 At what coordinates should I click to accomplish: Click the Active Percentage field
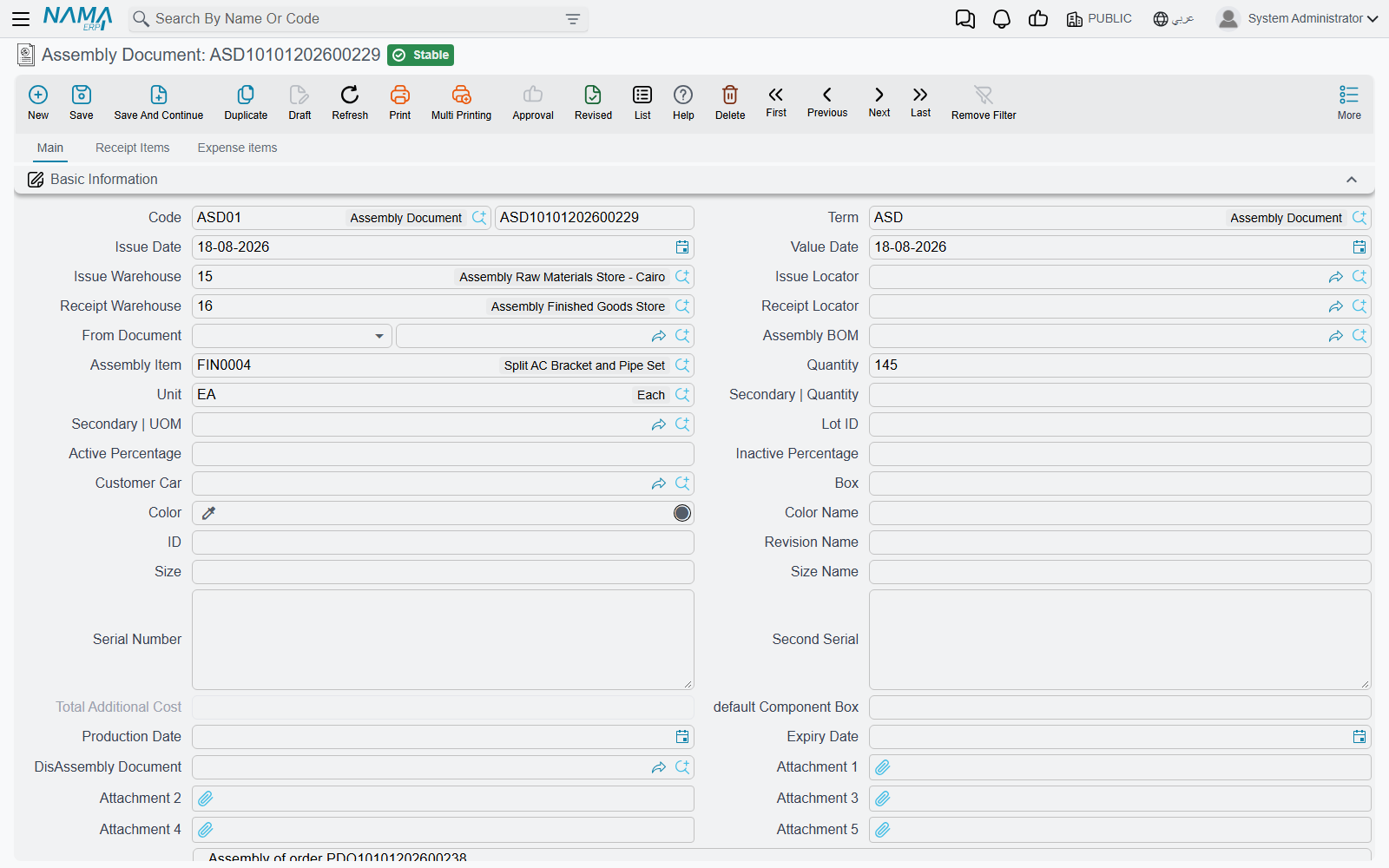point(443,454)
